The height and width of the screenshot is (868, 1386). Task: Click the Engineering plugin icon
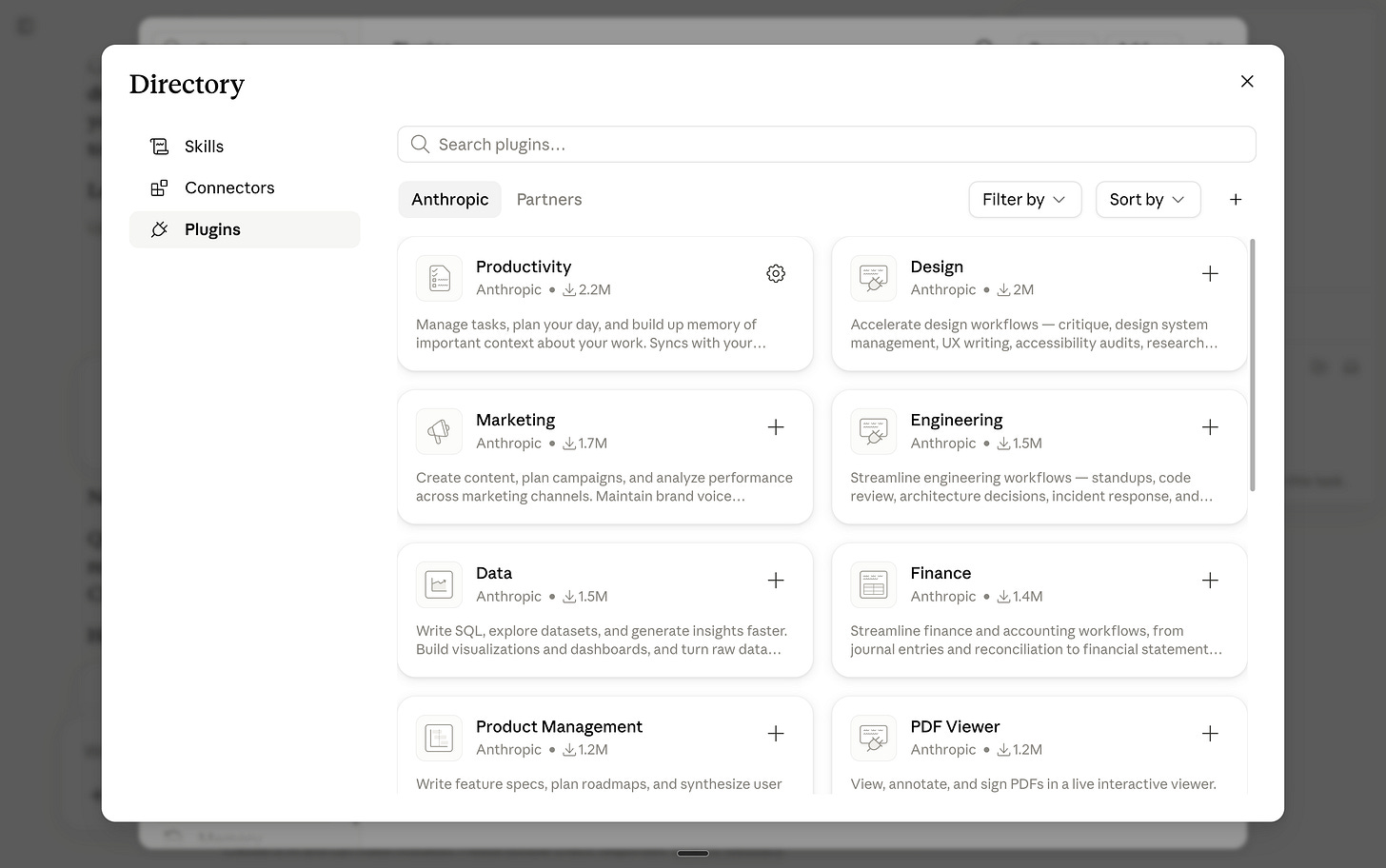(874, 431)
